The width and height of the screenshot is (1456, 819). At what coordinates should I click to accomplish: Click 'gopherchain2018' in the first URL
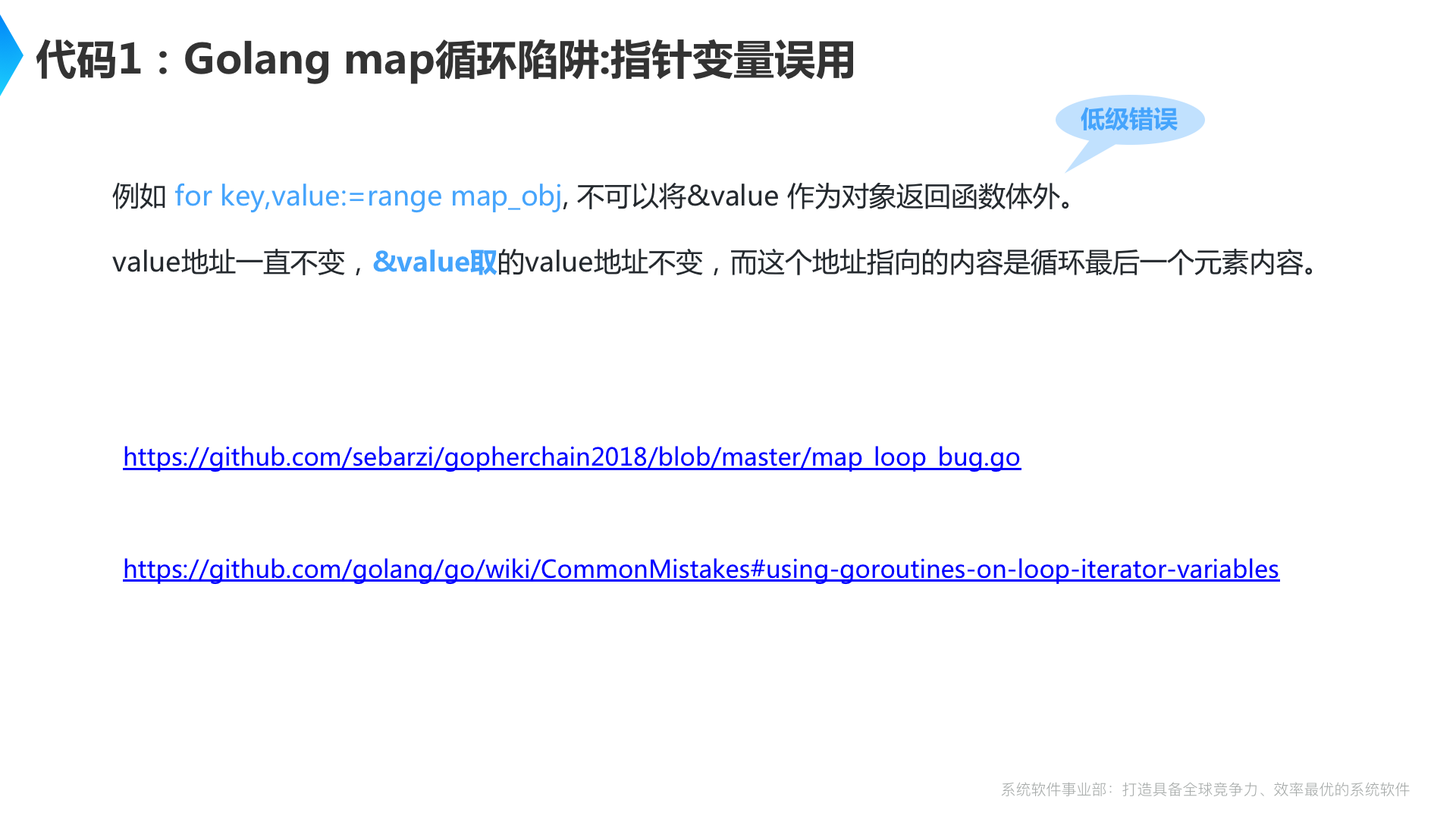tap(546, 457)
